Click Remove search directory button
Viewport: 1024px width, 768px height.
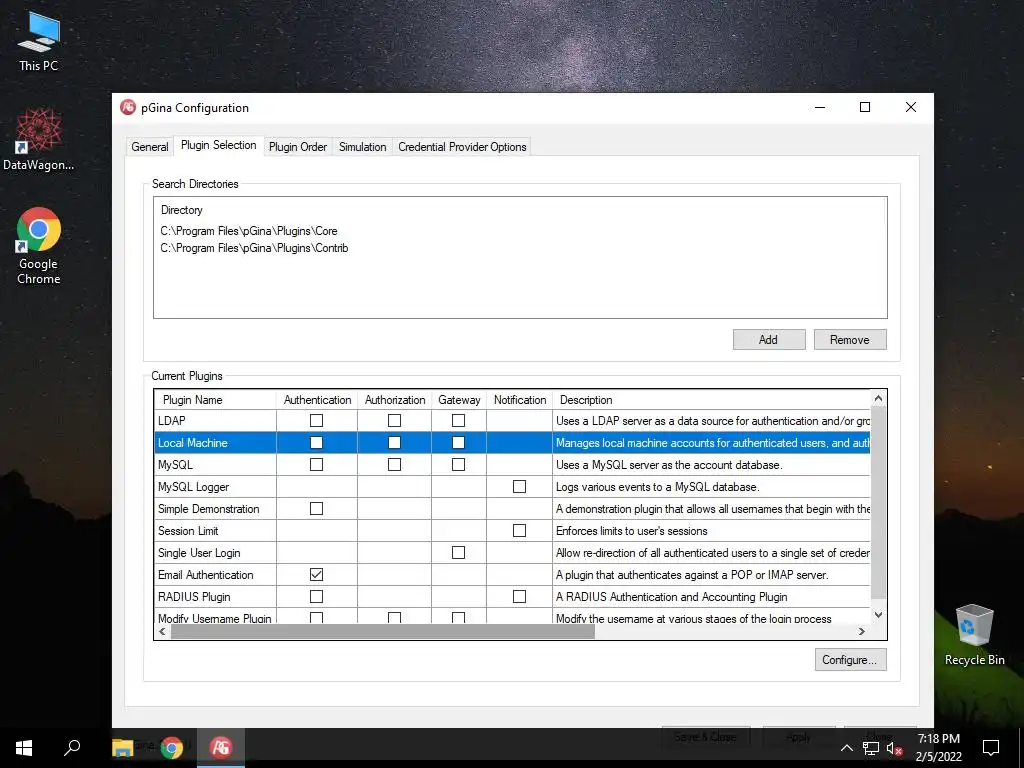pos(850,340)
